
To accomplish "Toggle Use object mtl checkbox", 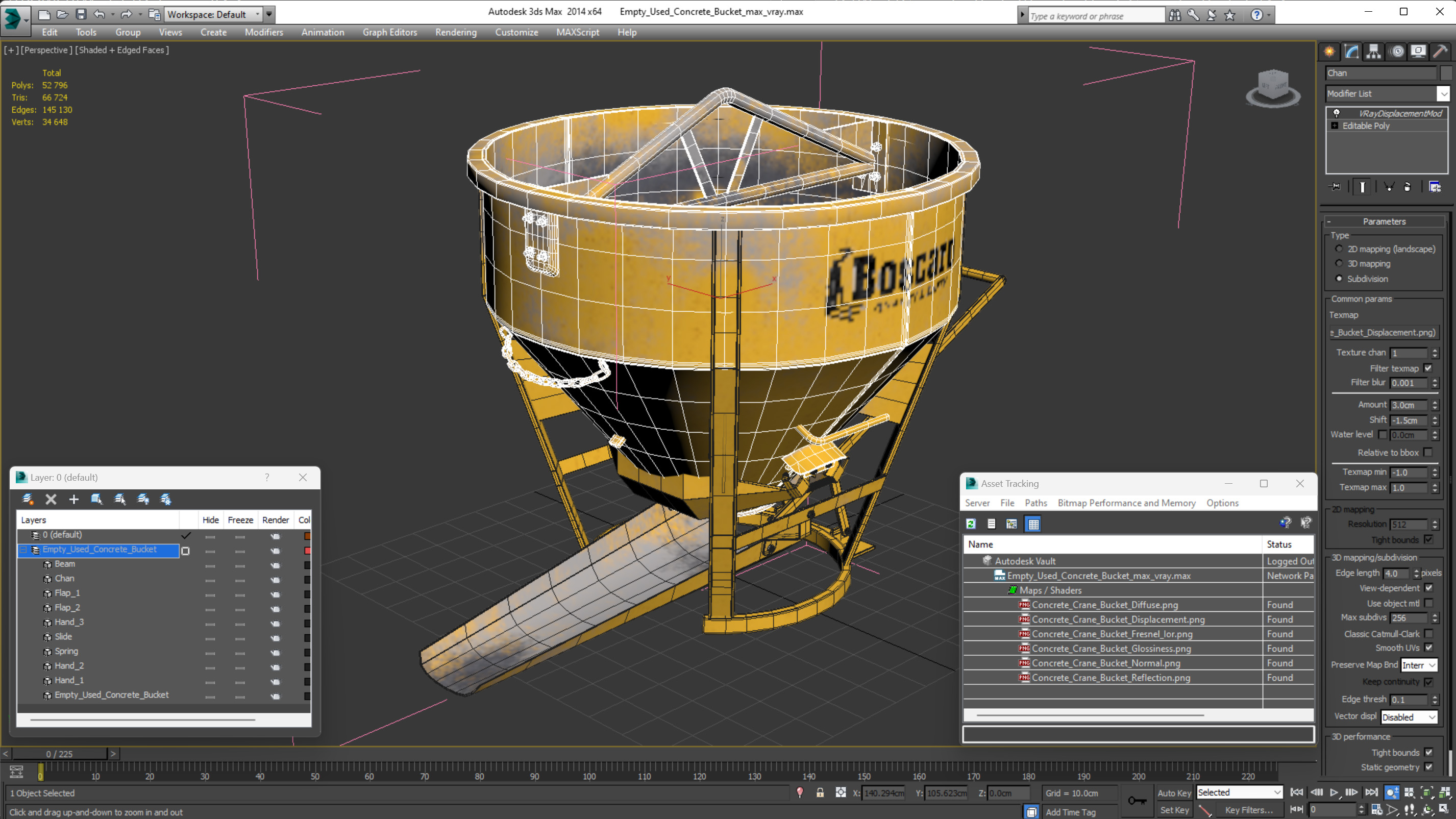I will tap(1428, 603).
